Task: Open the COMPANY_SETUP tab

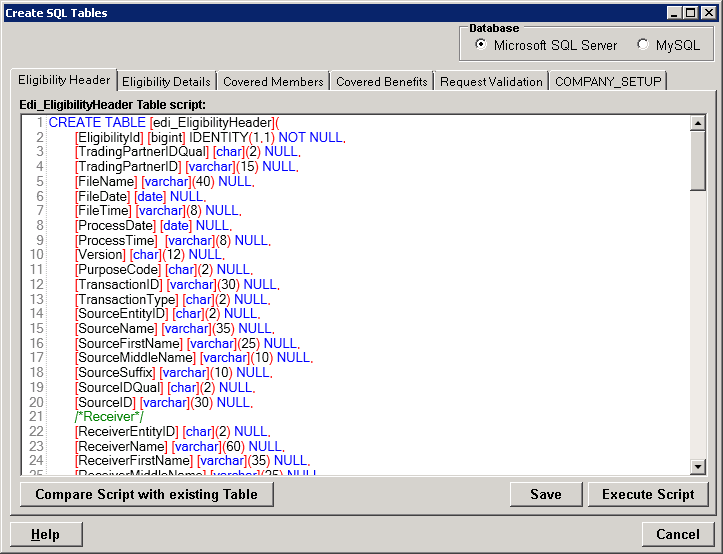Action: 607,81
